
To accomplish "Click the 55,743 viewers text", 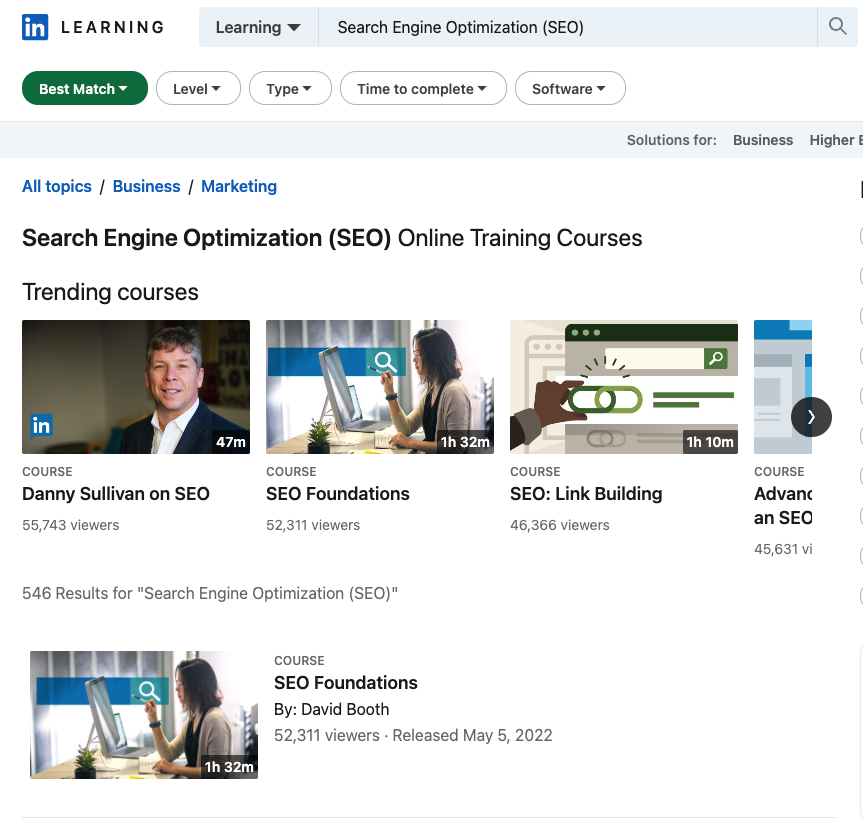I will coord(70,525).
